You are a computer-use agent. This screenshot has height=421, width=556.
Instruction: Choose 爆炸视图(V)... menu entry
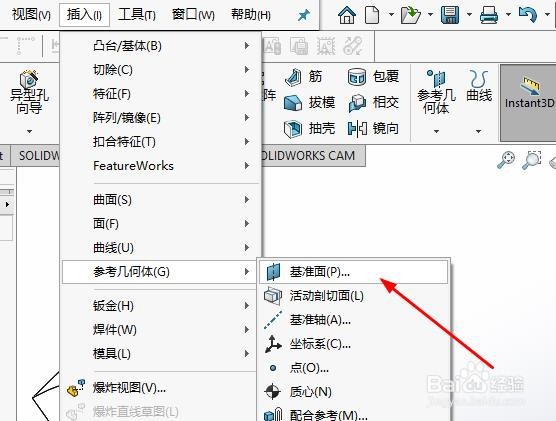pos(160,388)
